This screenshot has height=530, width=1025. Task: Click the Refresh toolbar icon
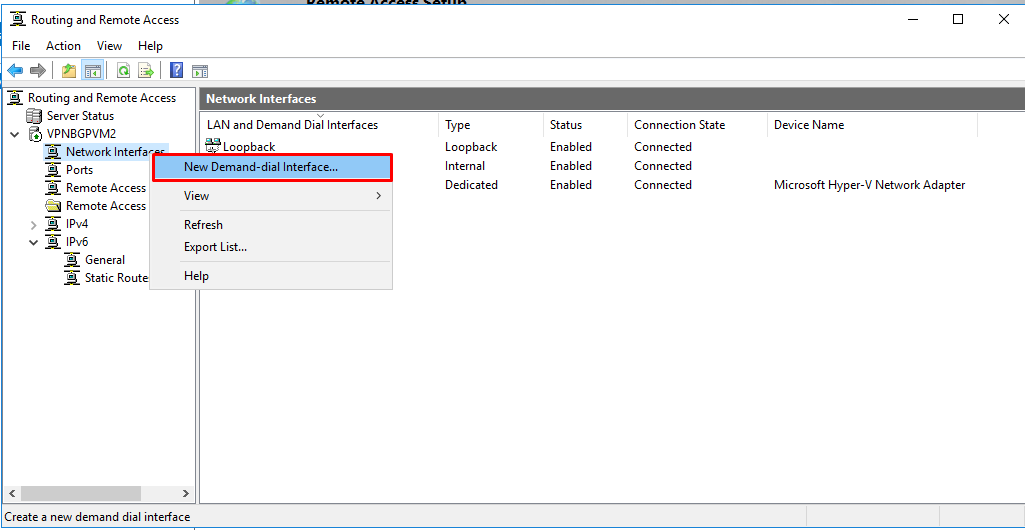pyautogui.click(x=123, y=70)
